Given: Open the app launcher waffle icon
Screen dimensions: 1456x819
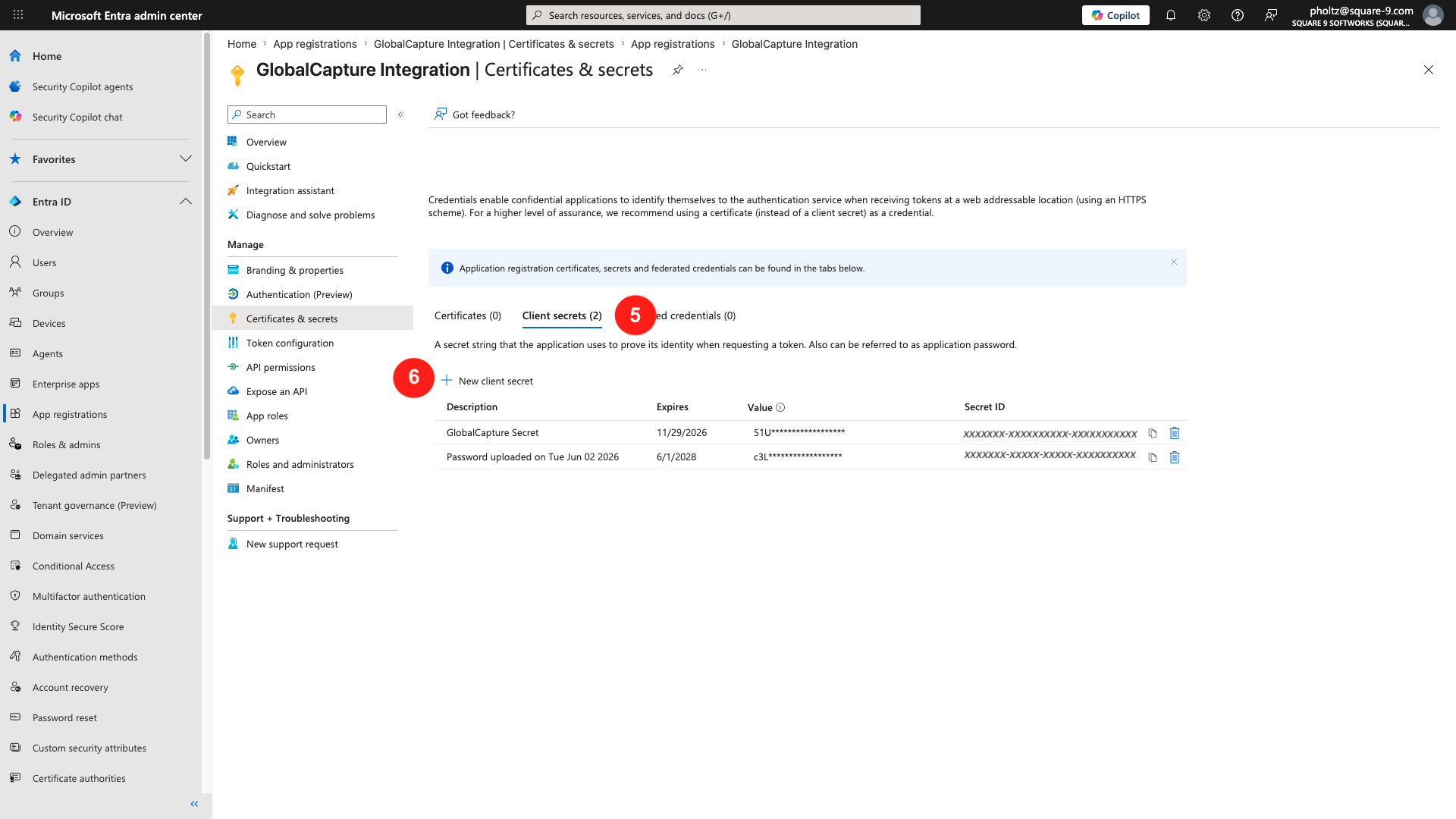Looking at the screenshot, I should [x=18, y=15].
